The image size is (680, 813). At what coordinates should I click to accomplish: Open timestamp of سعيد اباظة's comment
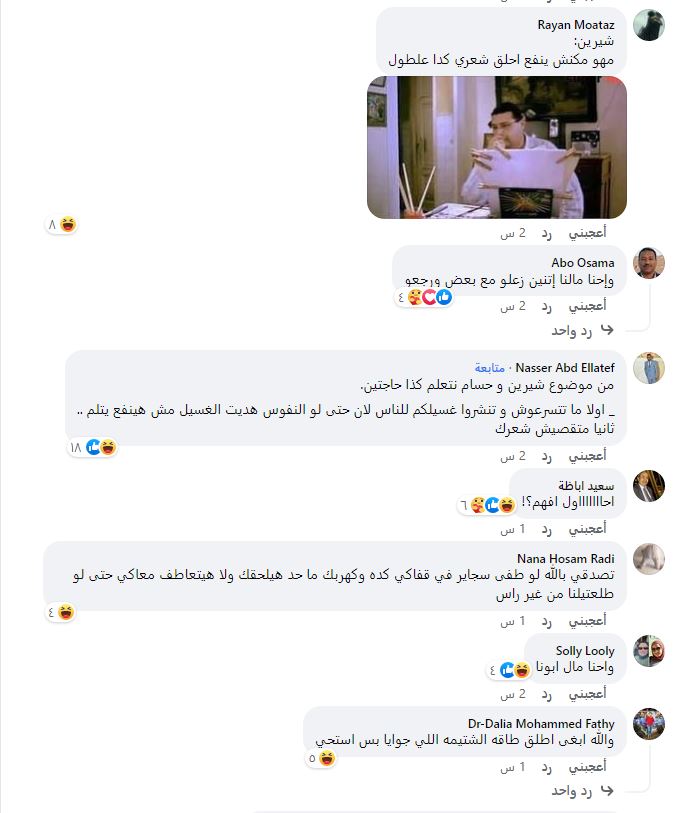point(512,529)
